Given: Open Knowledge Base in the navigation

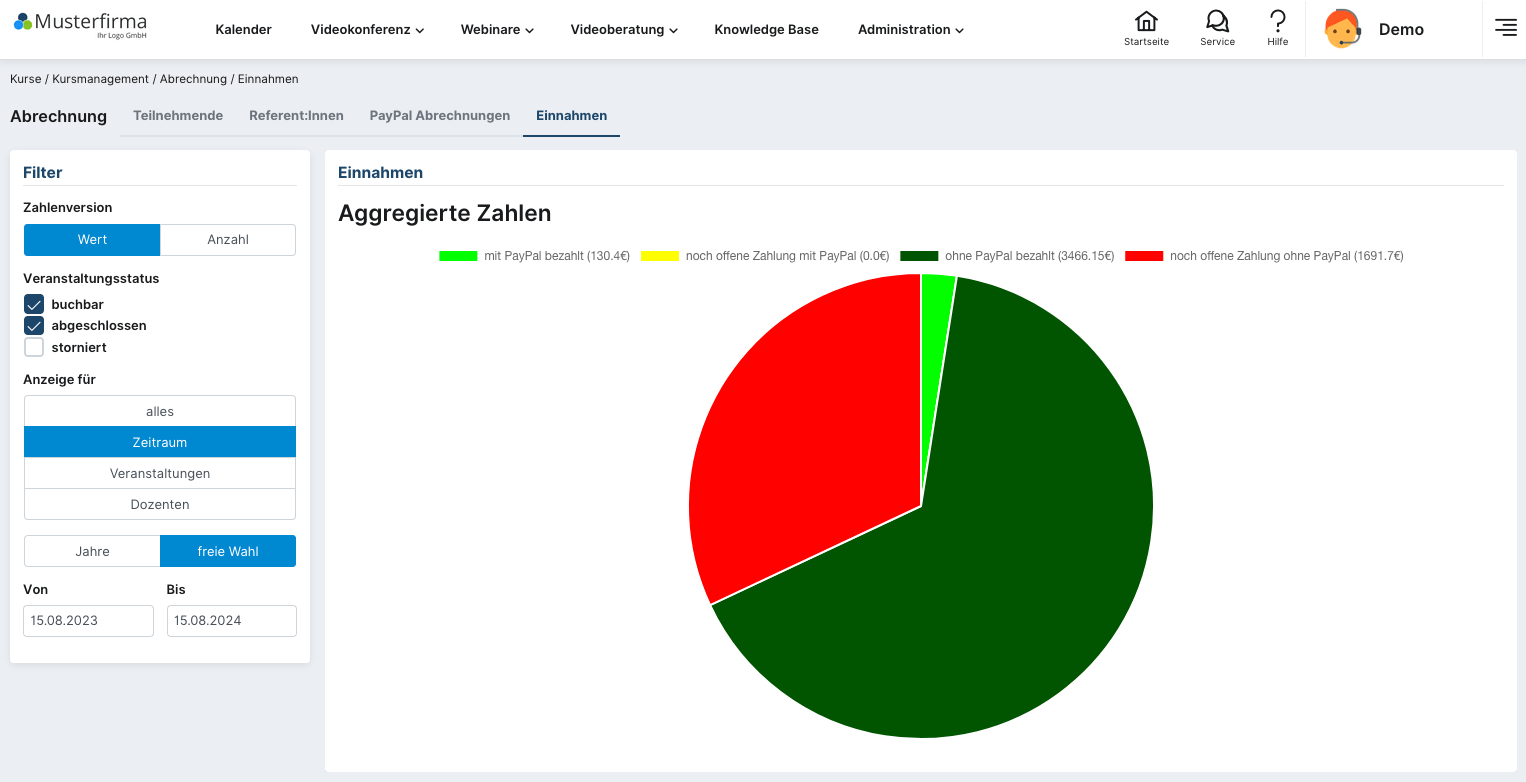Looking at the screenshot, I should pos(766,30).
